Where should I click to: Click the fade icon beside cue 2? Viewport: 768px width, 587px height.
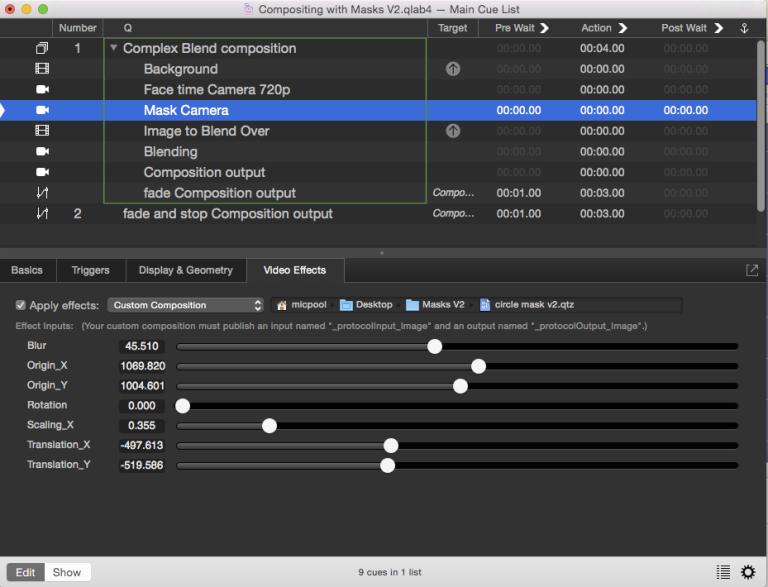[x=42, y=214]
